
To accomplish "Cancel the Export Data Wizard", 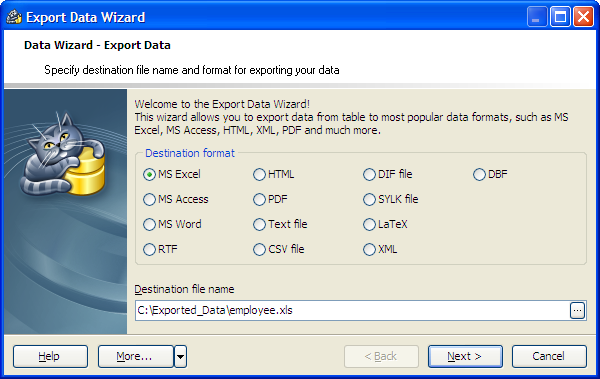I will [549, 356].
